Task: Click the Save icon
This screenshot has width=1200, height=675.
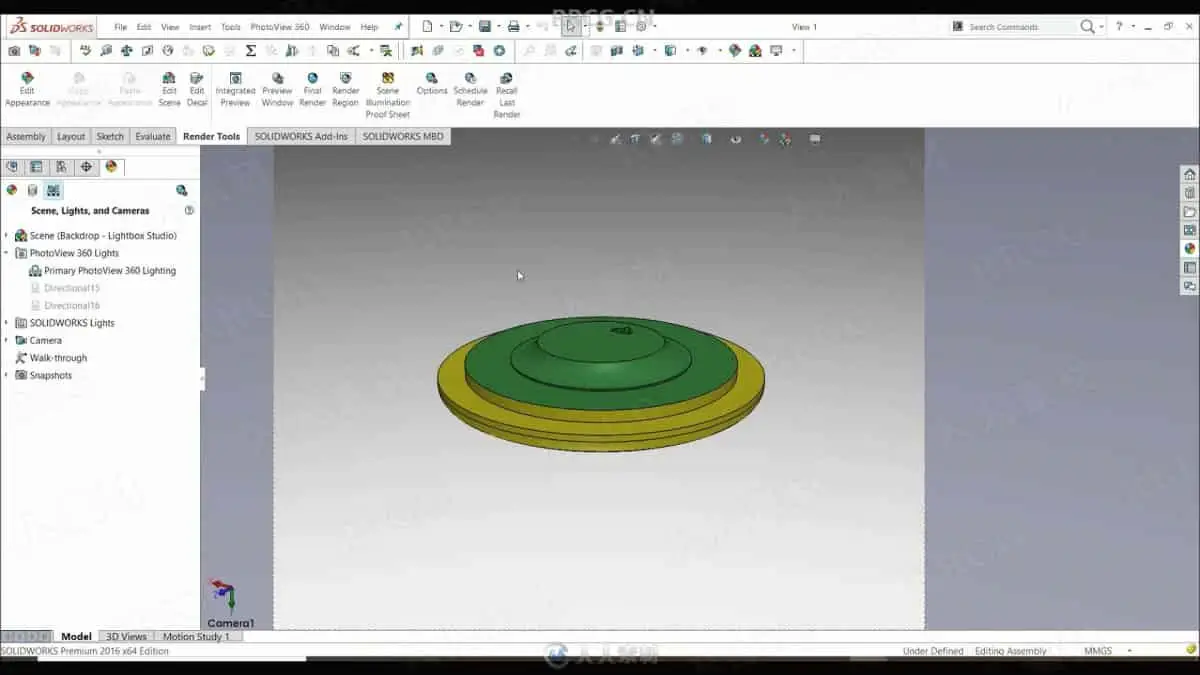Action: [x=485, y=27]
